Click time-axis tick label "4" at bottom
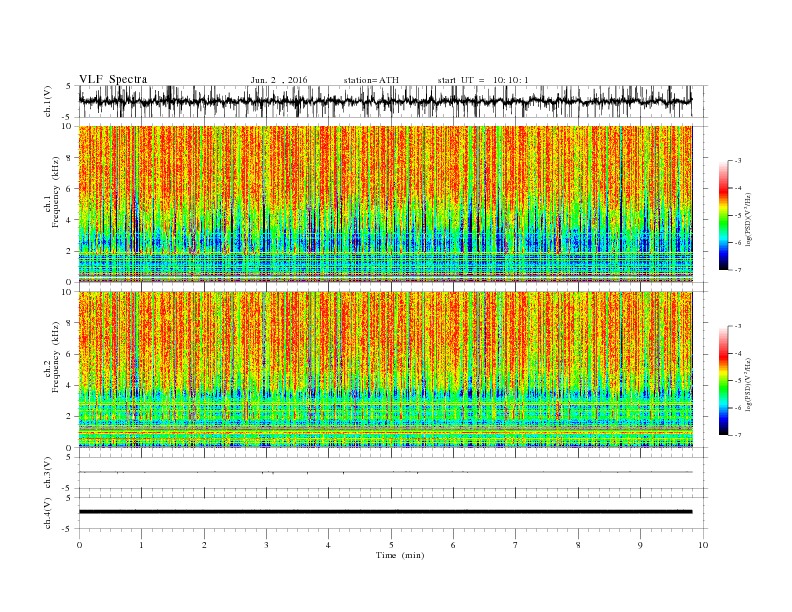The image size is (792, 612). (329, 545)
